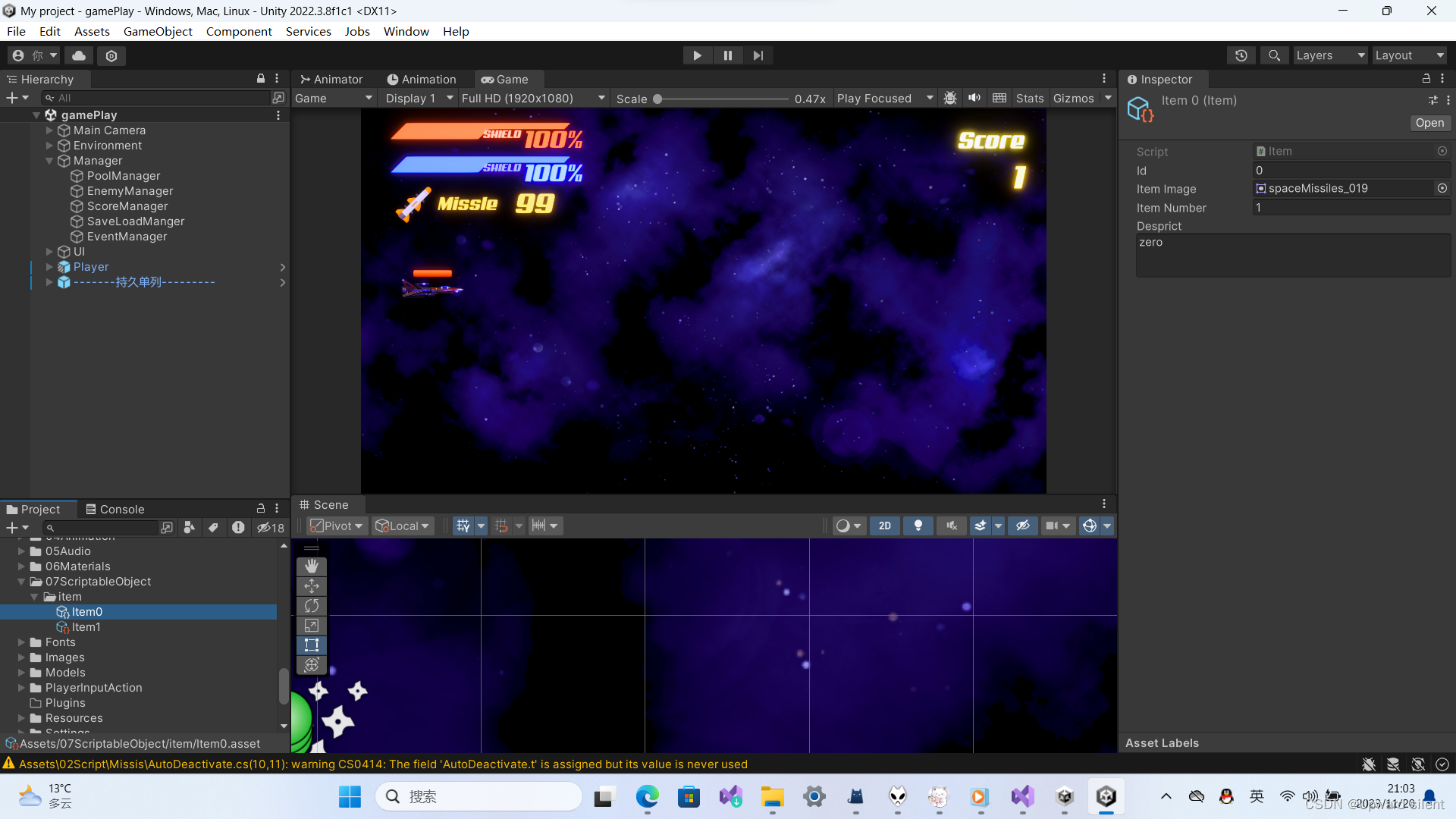Open the editor Search window

click(x=1273, y=55)
